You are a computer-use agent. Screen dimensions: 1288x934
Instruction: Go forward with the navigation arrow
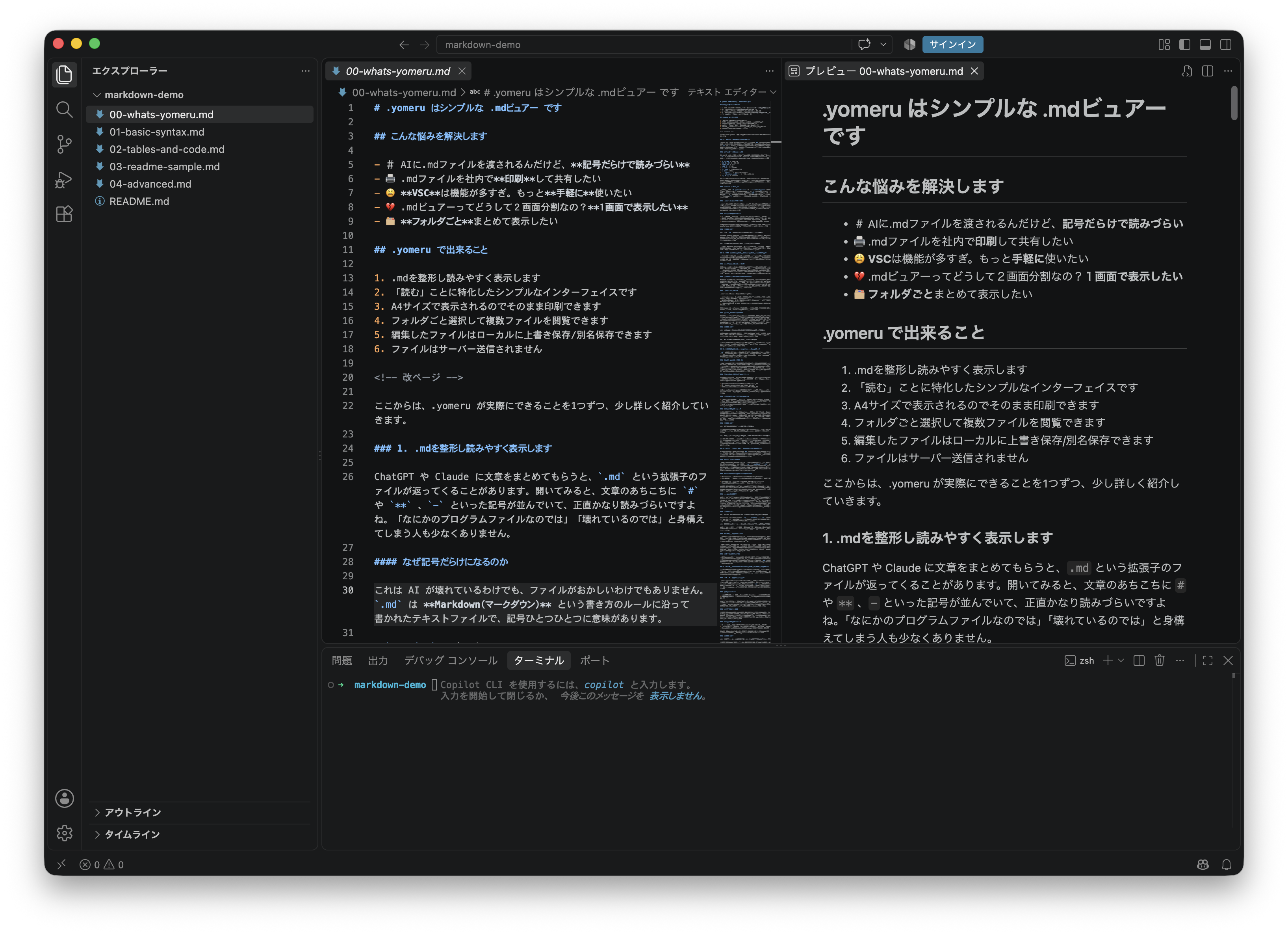424,44
